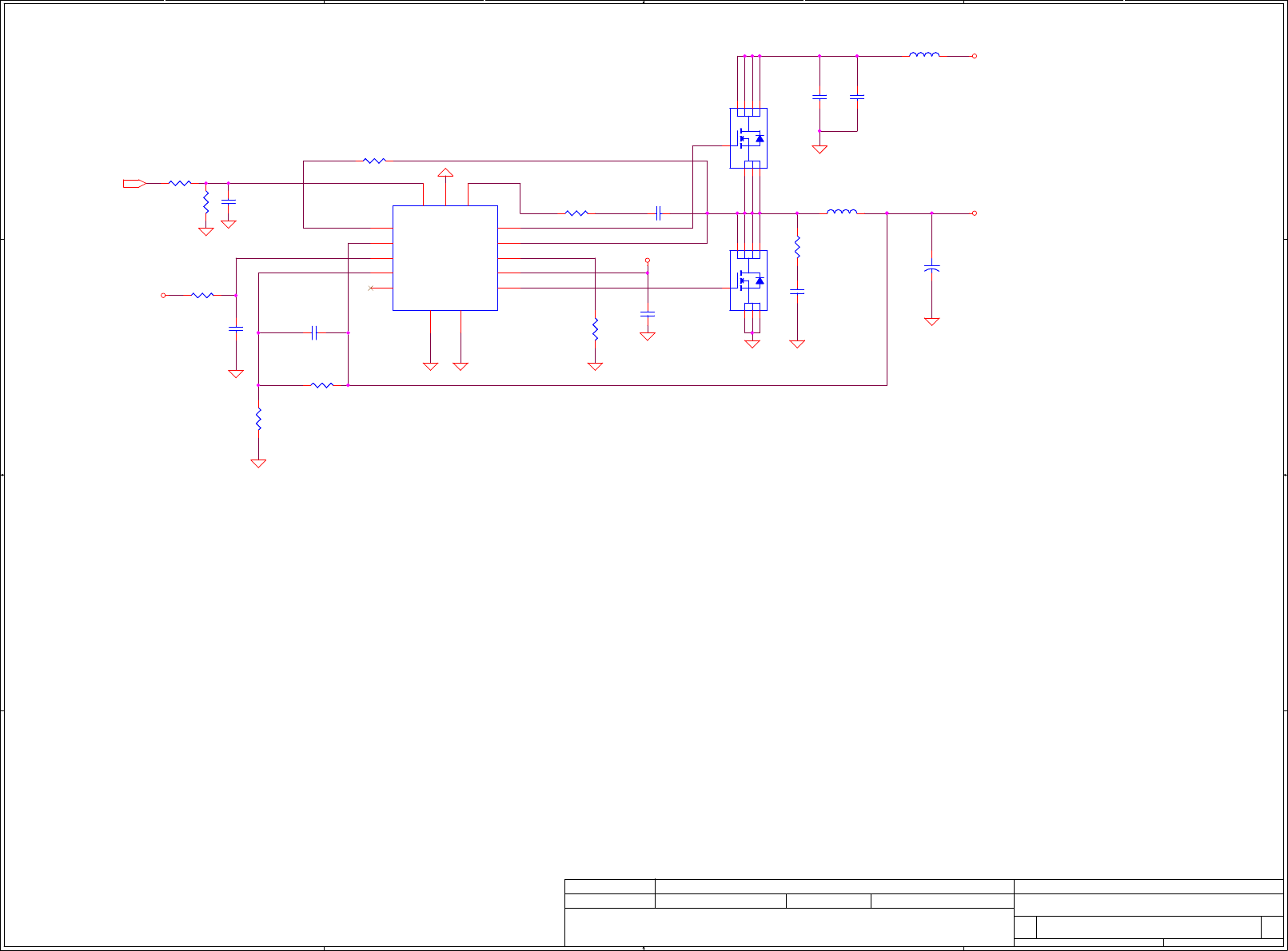
Task: Select the inductor on the middle output rail
Action: pyautogui.click(x=842, y=212)
